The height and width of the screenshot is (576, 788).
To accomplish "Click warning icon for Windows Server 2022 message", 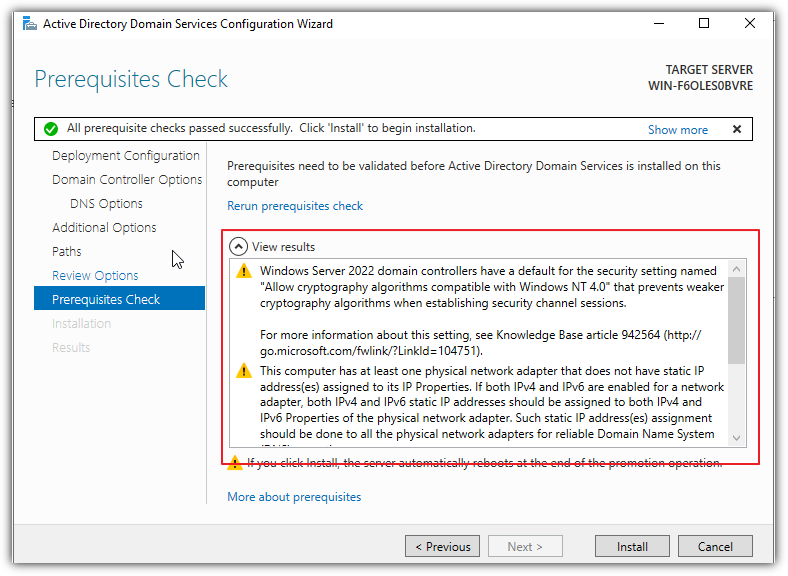I will [x=244, y=271].
